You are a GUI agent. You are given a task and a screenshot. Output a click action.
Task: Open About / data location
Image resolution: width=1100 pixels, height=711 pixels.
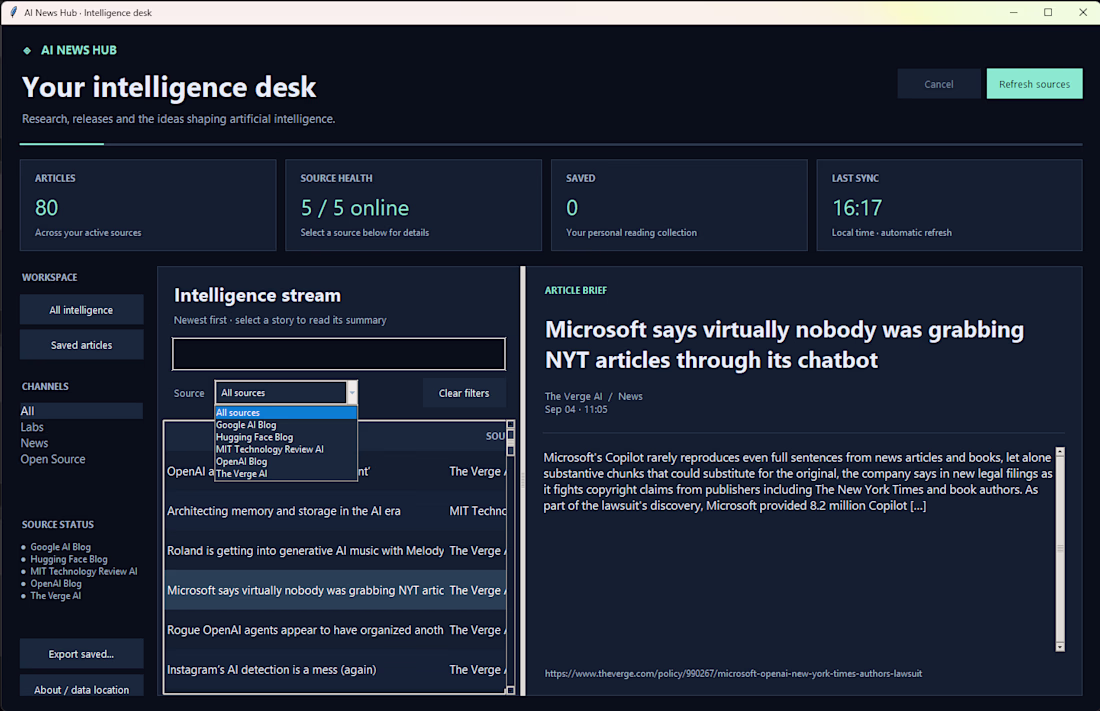click(81, 686)
